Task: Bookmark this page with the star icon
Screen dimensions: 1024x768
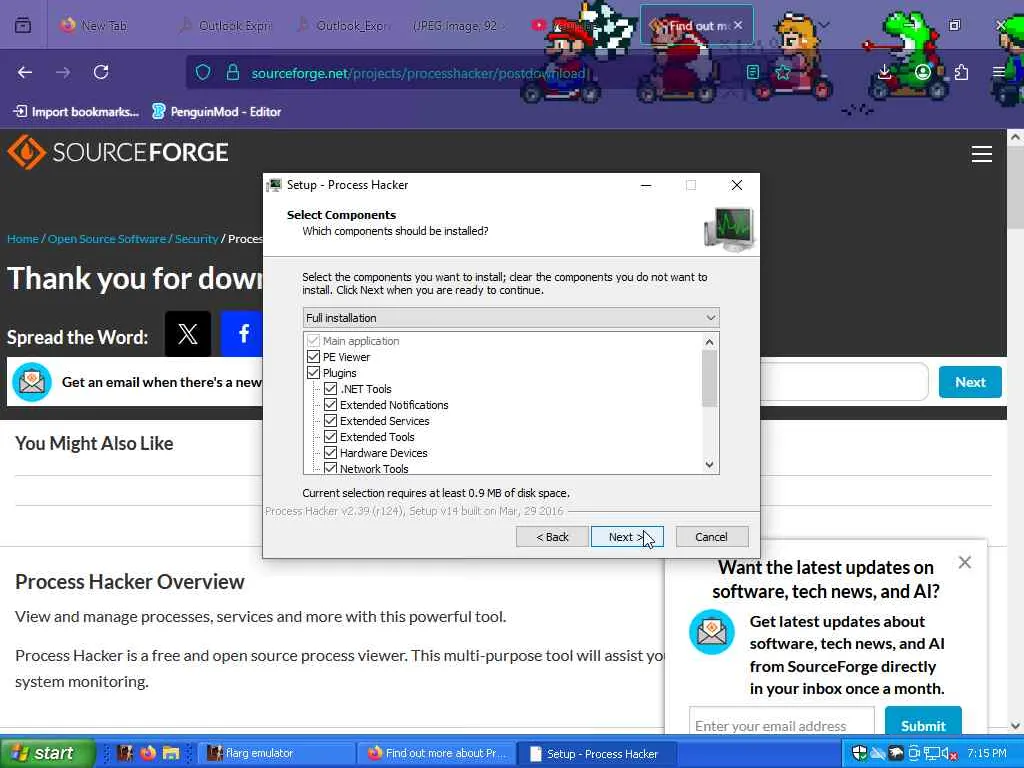Action: click(x=783, y=72)
